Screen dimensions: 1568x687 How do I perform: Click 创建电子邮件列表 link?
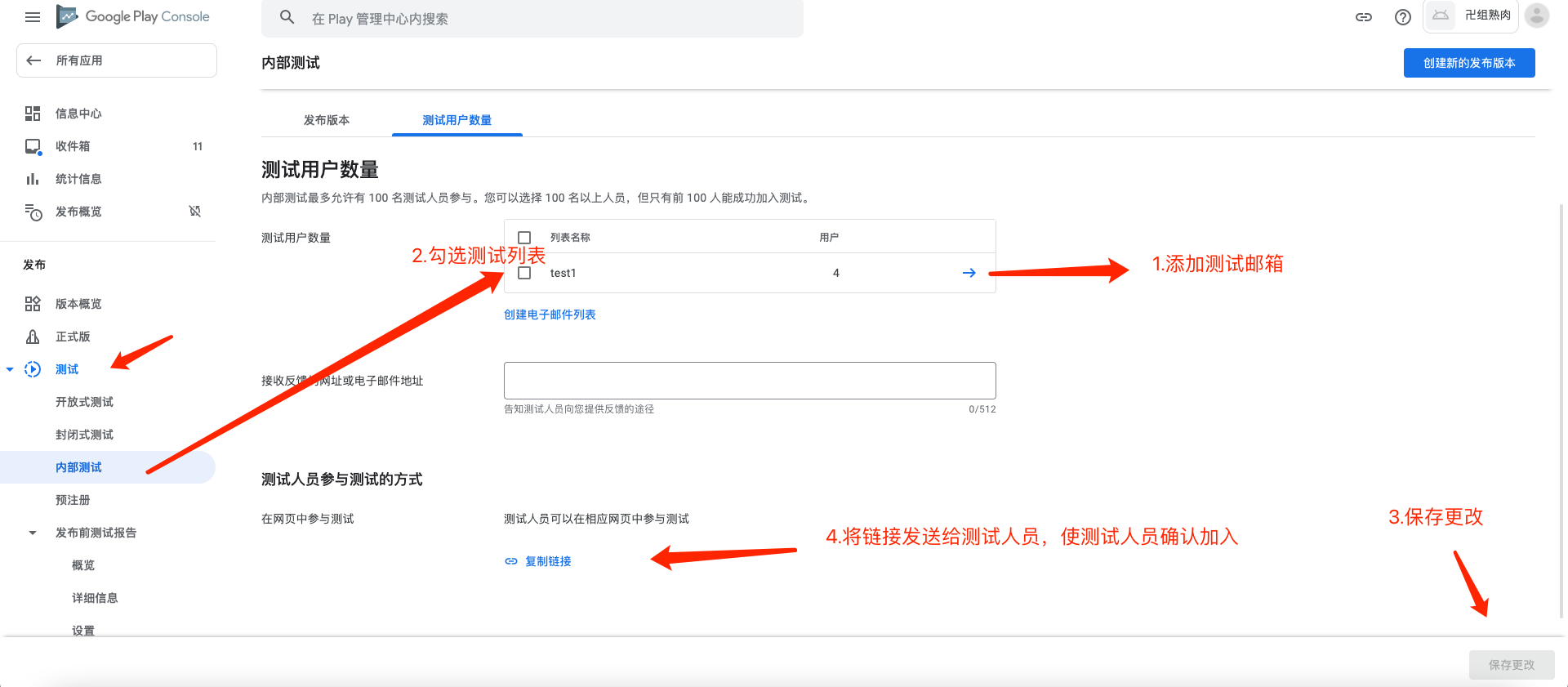click(x=550, y=315)
